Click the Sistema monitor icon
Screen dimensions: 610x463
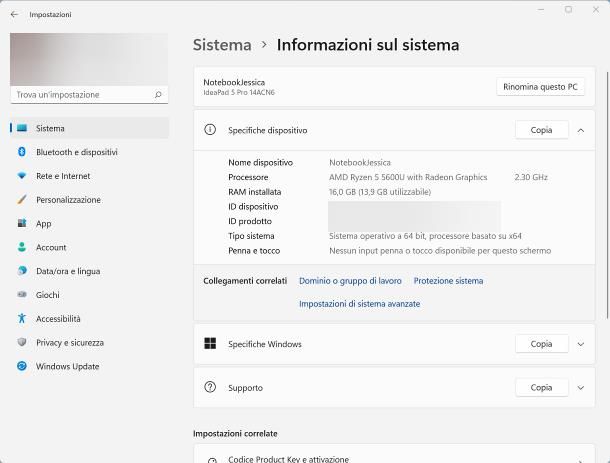click(x=22, y=128)
